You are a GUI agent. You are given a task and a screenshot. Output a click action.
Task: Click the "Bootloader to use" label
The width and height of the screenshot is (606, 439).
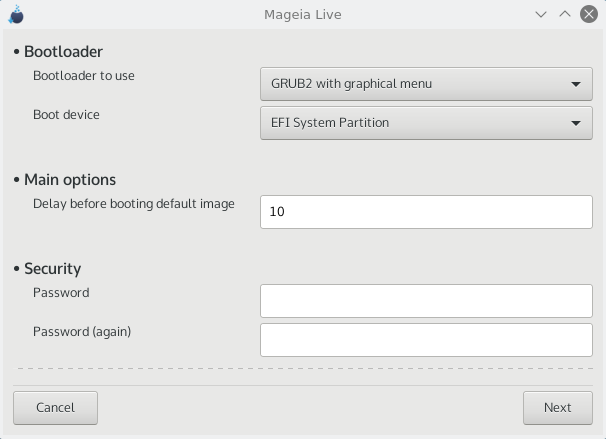click(x=84, y=76)
